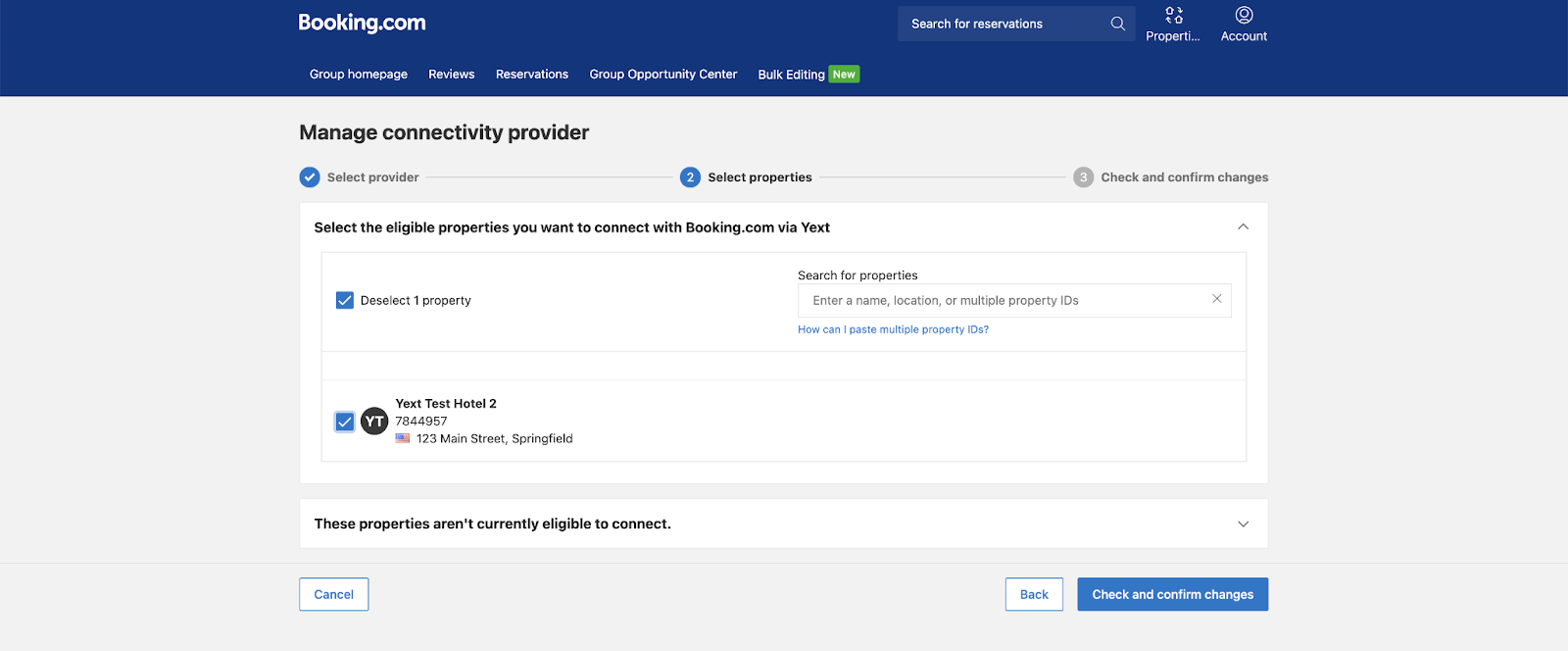Collapse the eligible properties section
The height and width of the screenshot is (651, 1568).
[x=1243, y=227]
